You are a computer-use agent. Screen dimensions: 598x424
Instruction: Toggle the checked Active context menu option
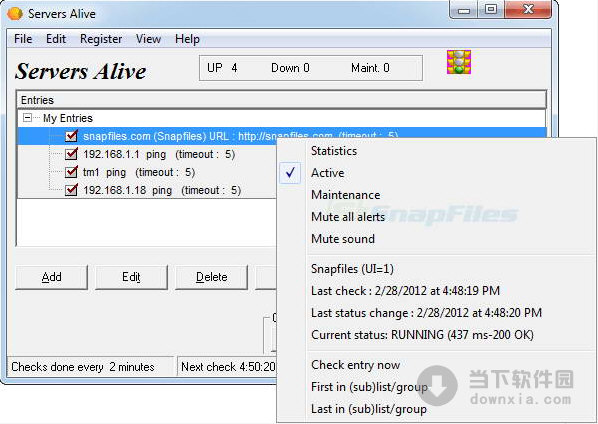[437, 173]
